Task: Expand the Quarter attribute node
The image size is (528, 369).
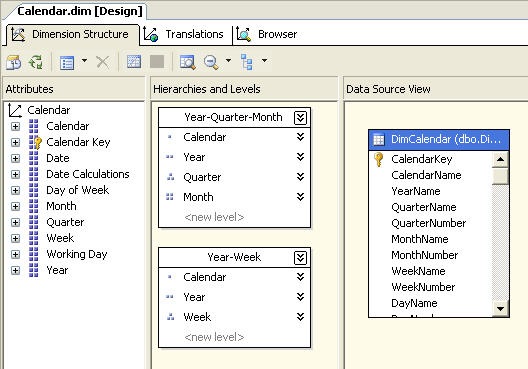Action: point(15,222)
